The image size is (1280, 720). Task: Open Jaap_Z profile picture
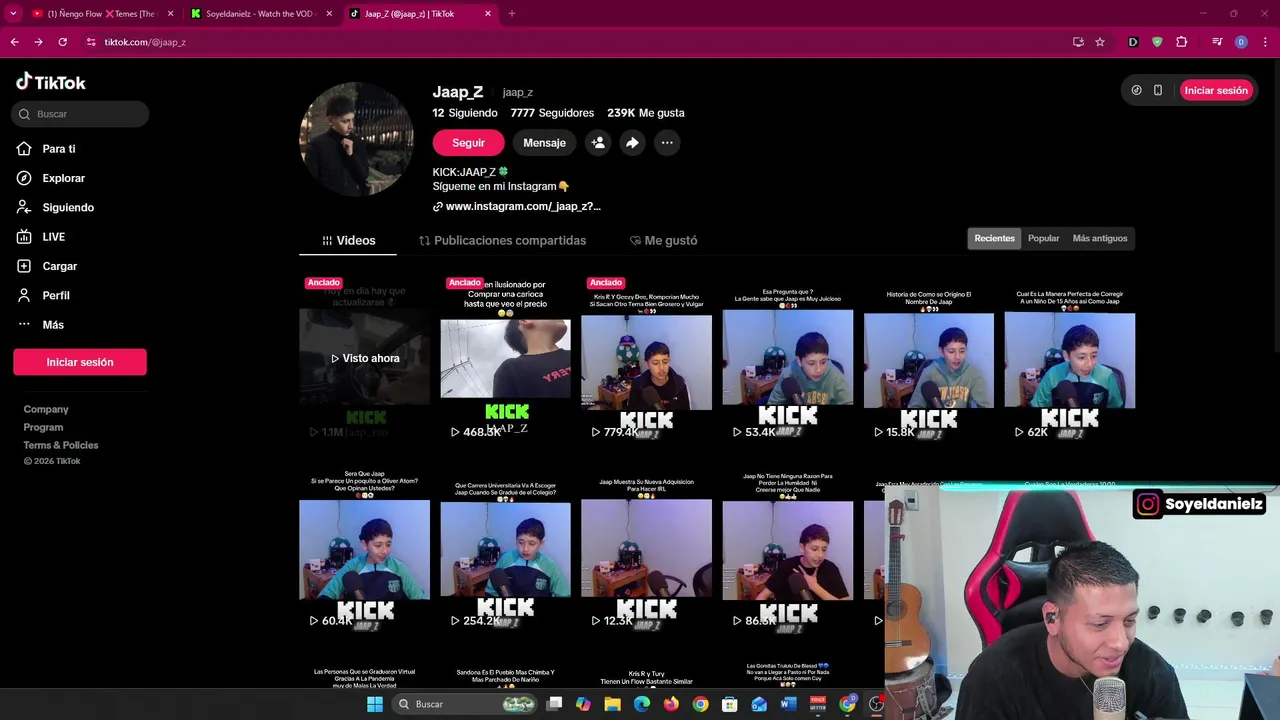356,139
